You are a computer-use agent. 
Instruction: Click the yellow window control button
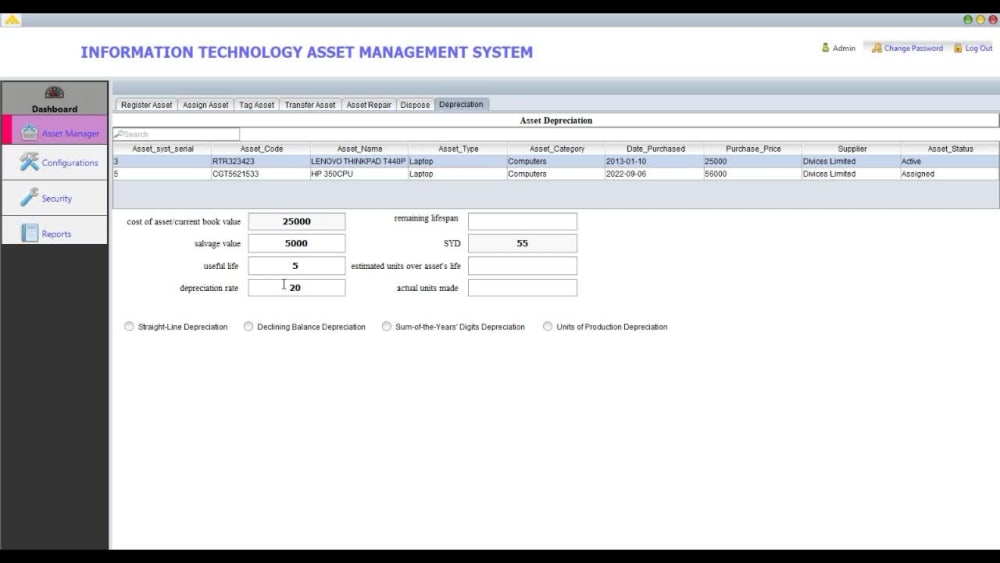980,20
